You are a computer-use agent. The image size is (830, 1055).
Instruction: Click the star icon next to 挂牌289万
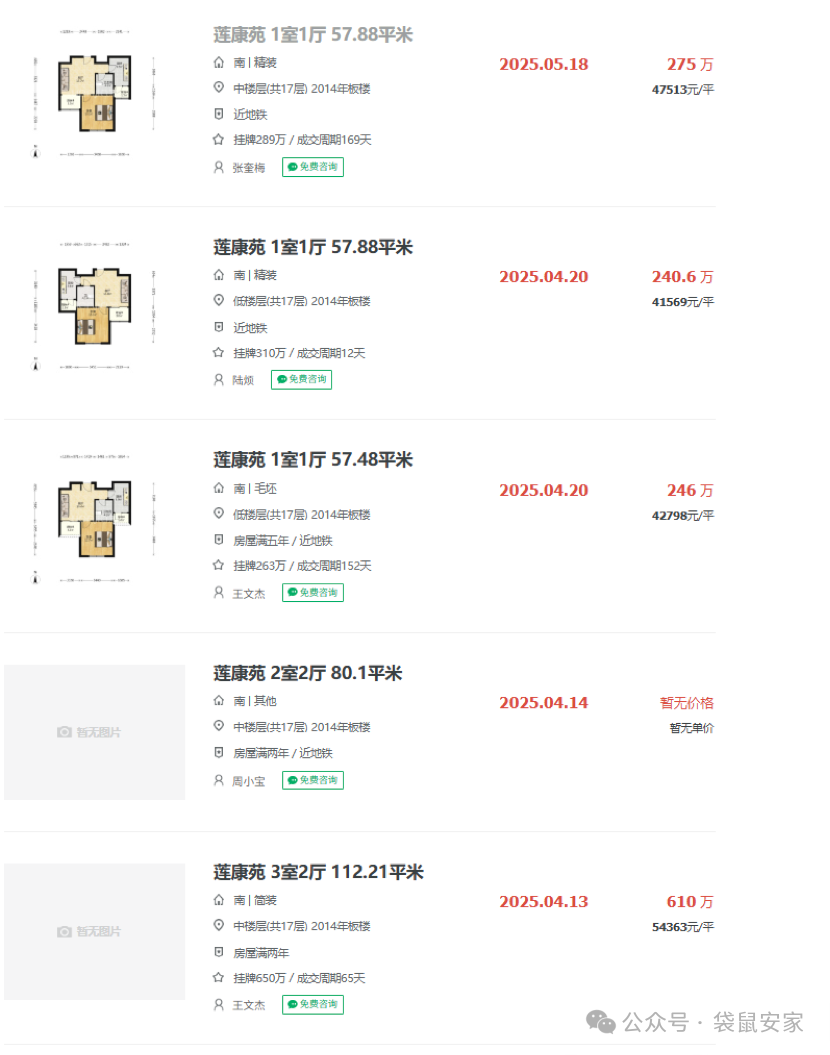(x=219, y=140)
